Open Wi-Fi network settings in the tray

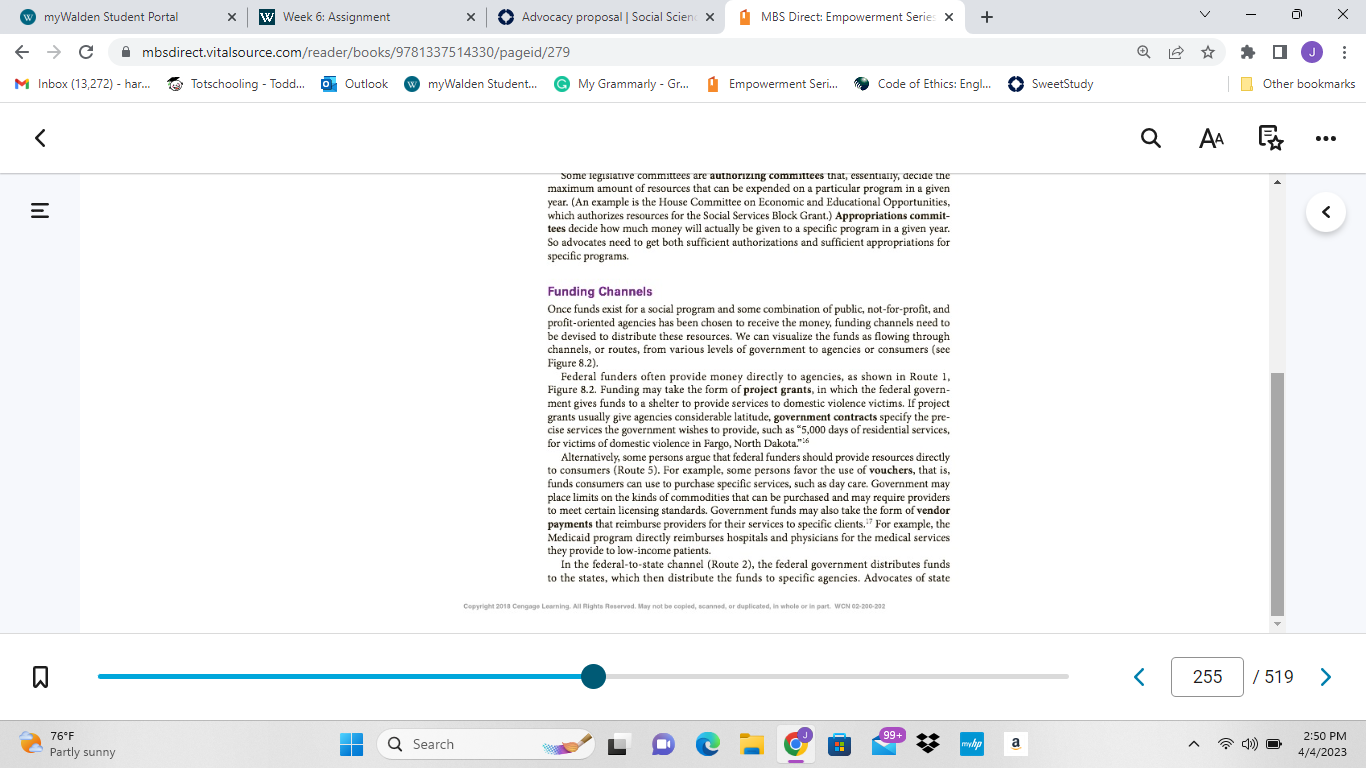coord(1225,744)
